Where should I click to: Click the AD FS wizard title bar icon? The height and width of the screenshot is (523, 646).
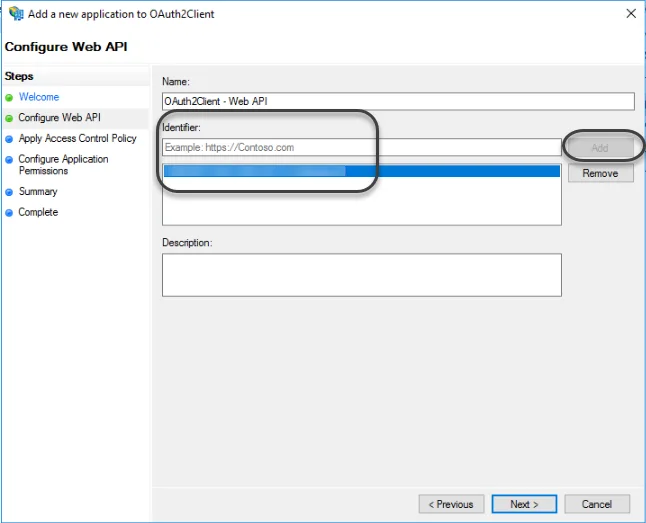[16, 13]
